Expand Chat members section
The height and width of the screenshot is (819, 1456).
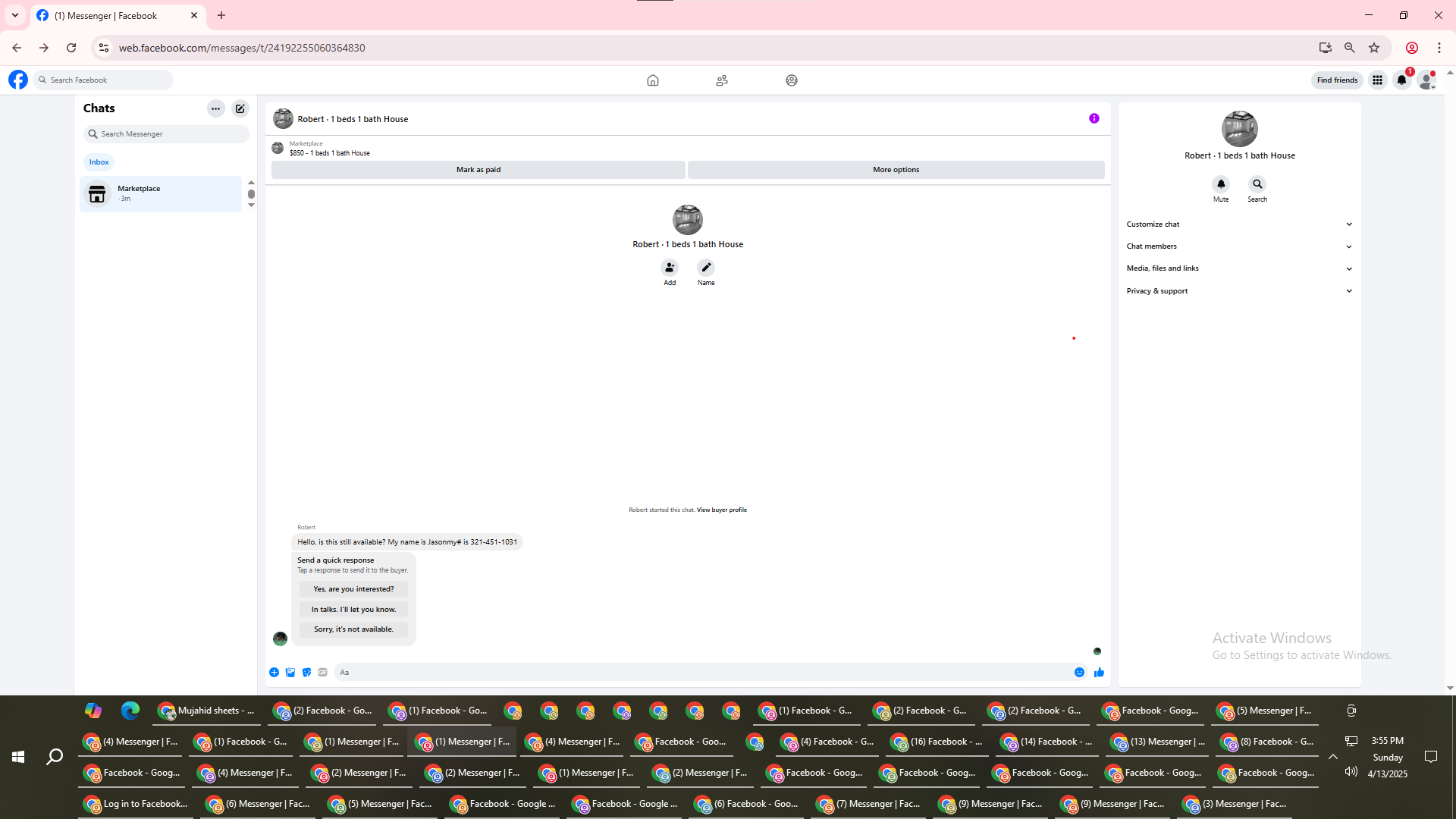tap(1239, 246)
